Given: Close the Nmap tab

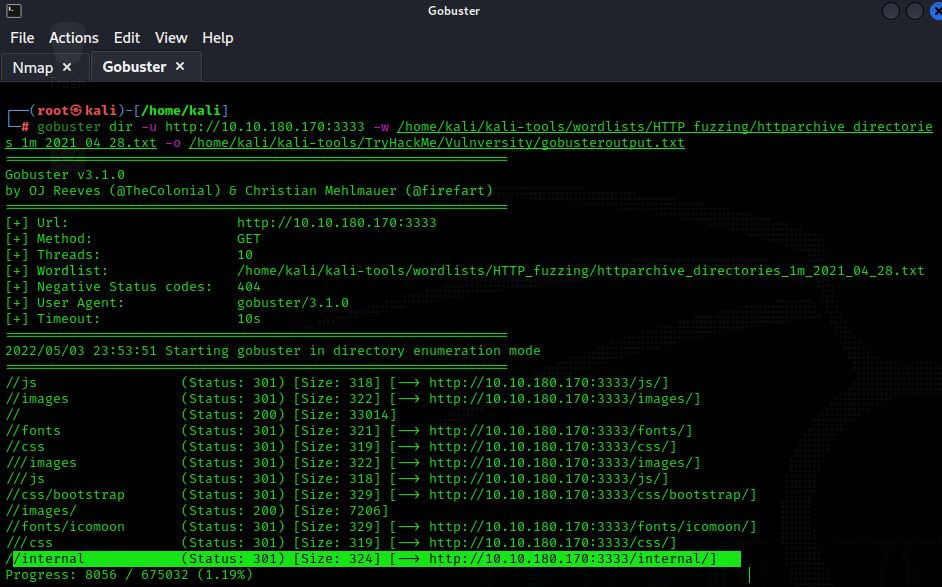Looking at the screenshot, I should (x=67, y=67).
